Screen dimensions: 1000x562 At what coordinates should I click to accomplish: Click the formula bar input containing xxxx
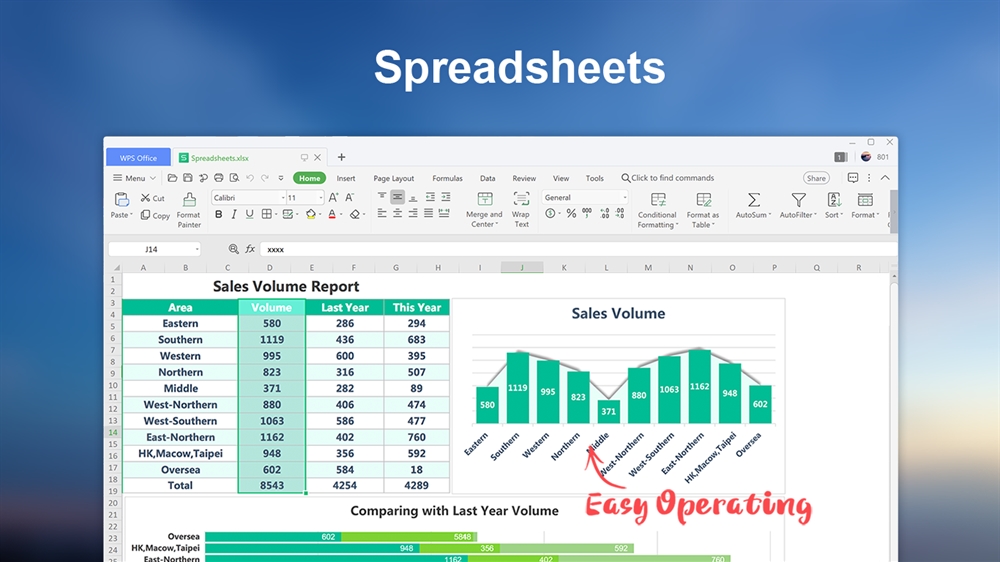[578, 249]
